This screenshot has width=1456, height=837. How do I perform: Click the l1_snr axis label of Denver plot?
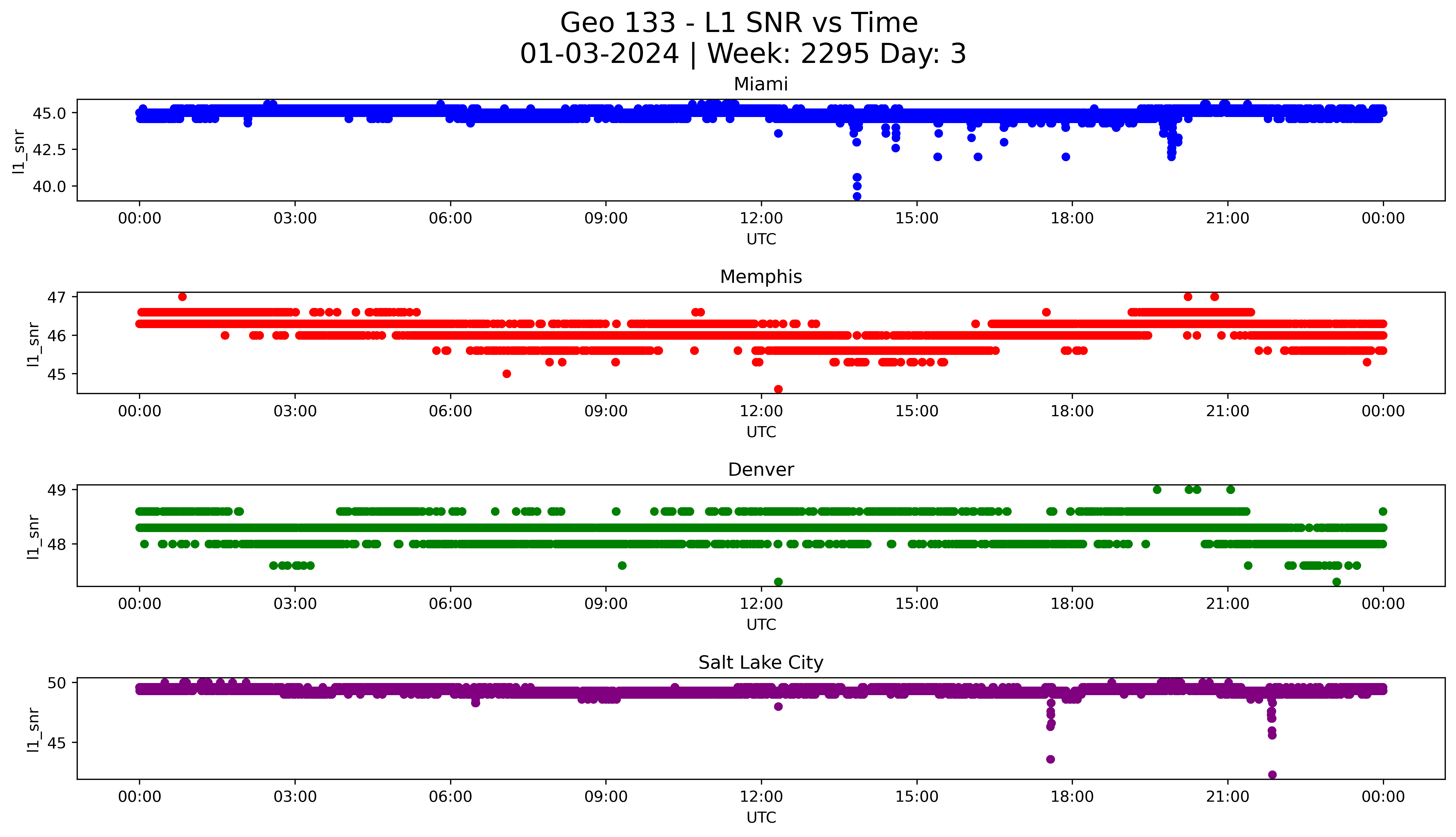(x=34, y=536)
